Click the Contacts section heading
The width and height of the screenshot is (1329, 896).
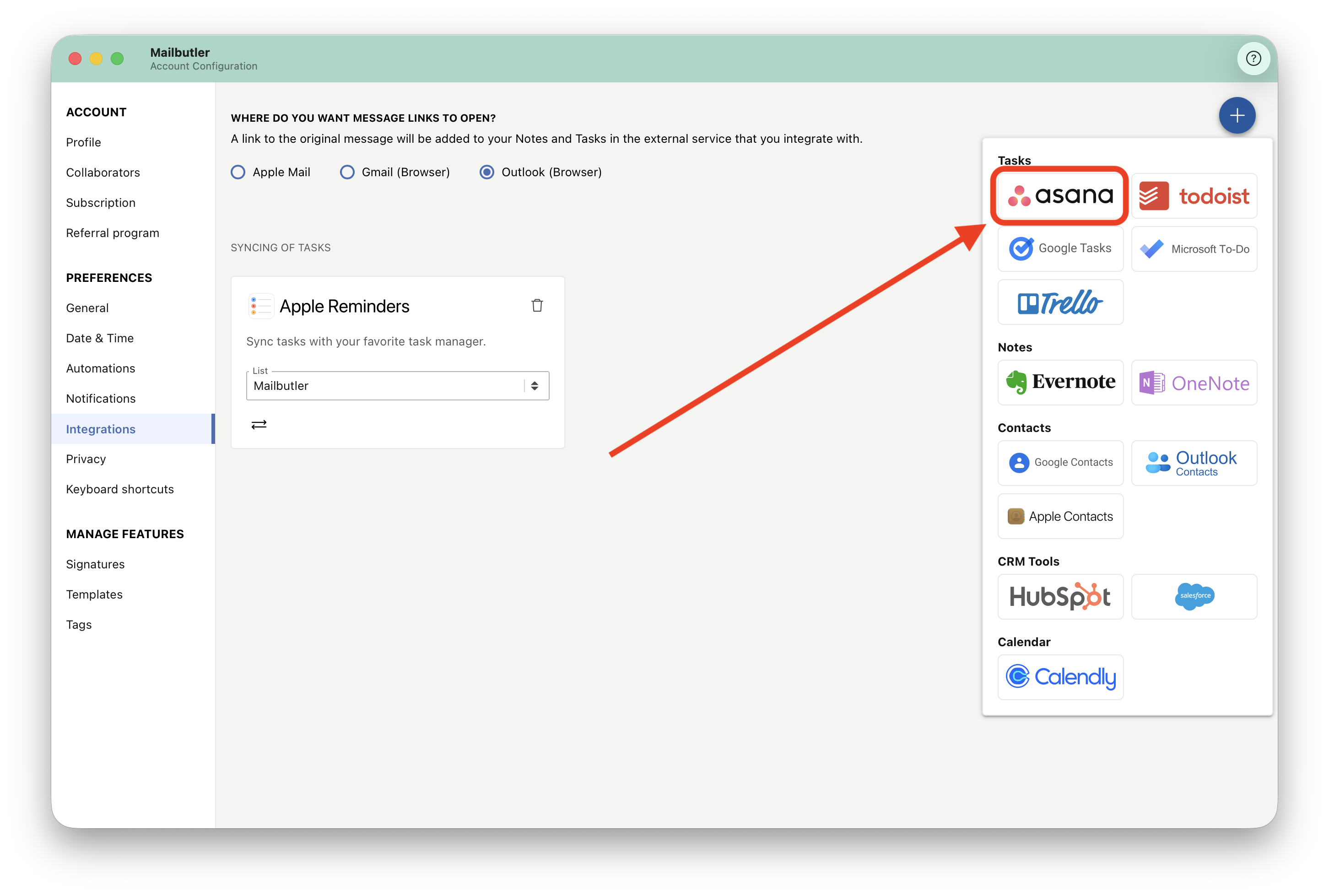[x=1024, y=428]
